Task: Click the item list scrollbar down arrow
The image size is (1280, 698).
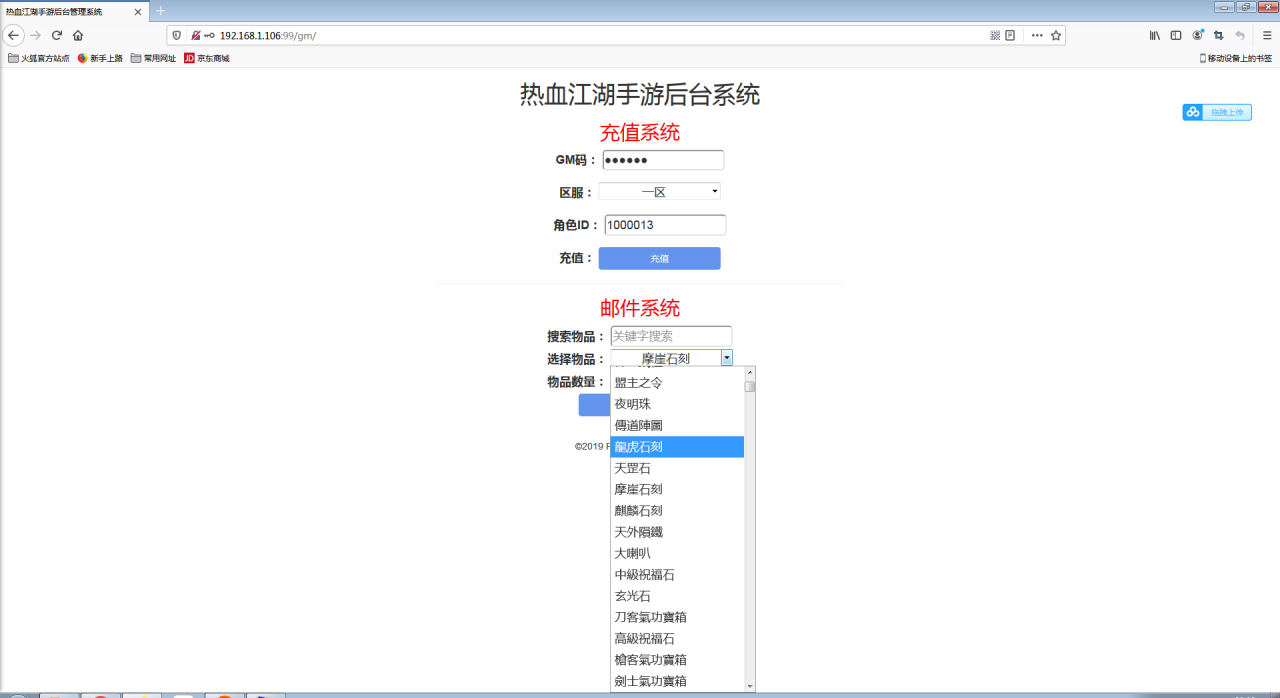Action: [749, 686]
